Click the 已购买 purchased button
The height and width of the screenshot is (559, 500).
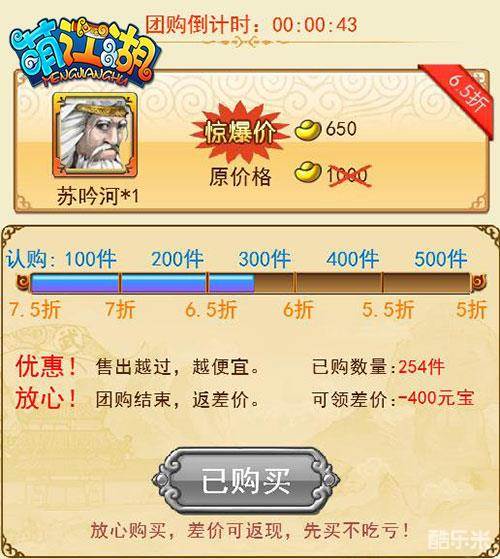pos(245,480)
